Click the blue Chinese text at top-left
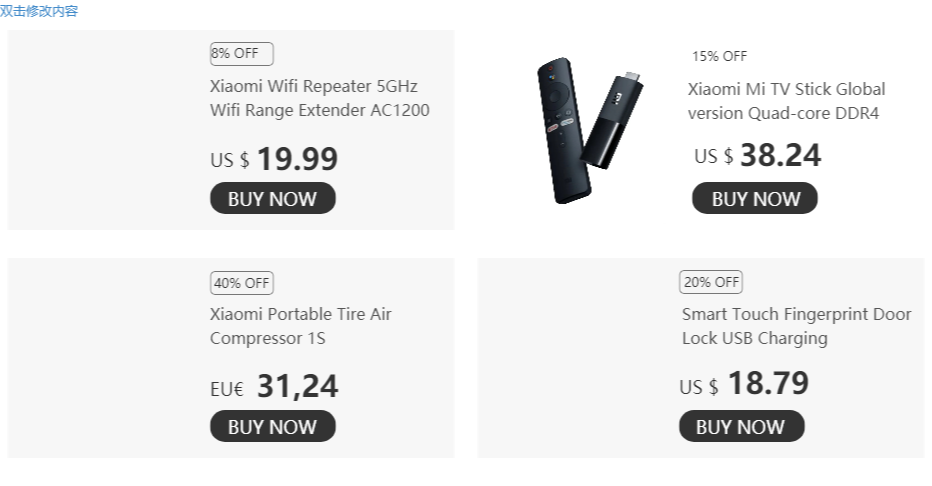 39,11
